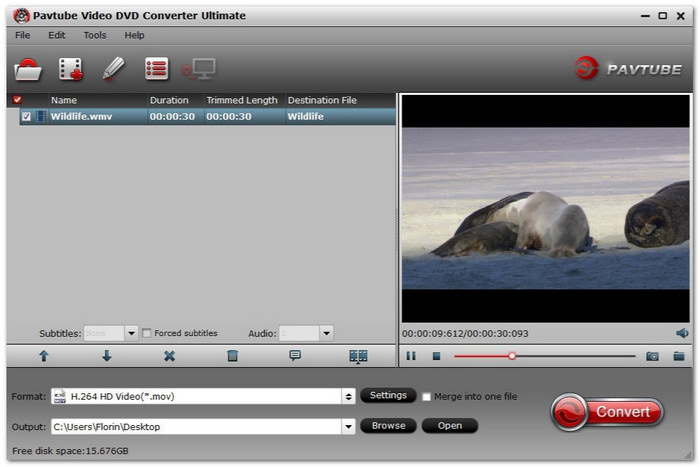Click the Duration column header
700x467 pixels.
[175, 100]
